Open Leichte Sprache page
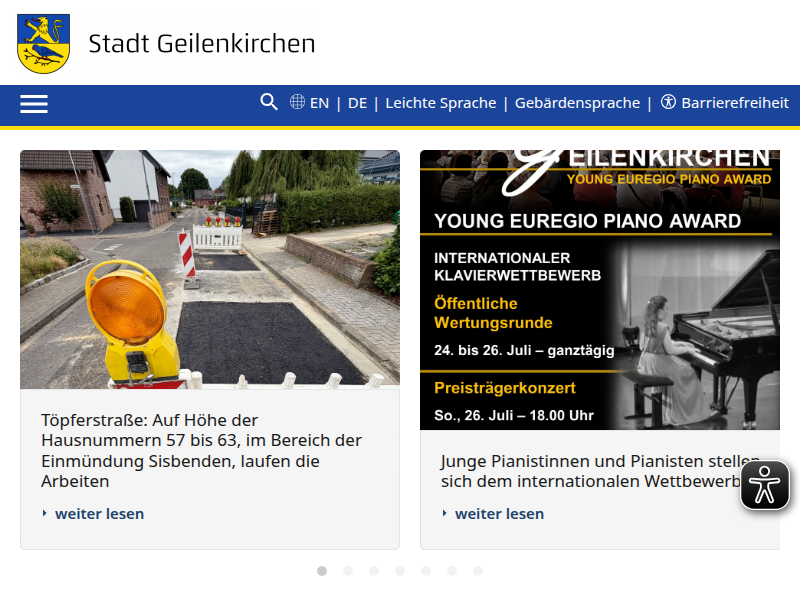 (x=441, y=103)
